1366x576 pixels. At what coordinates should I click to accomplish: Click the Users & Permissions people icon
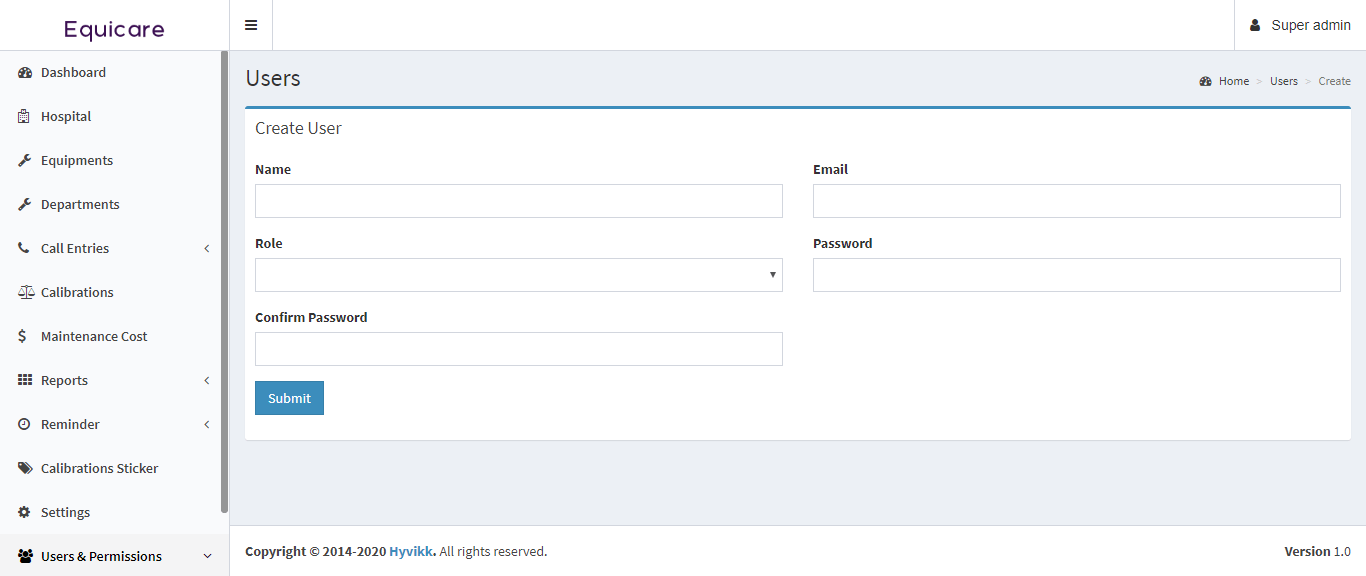click(25, 556)
